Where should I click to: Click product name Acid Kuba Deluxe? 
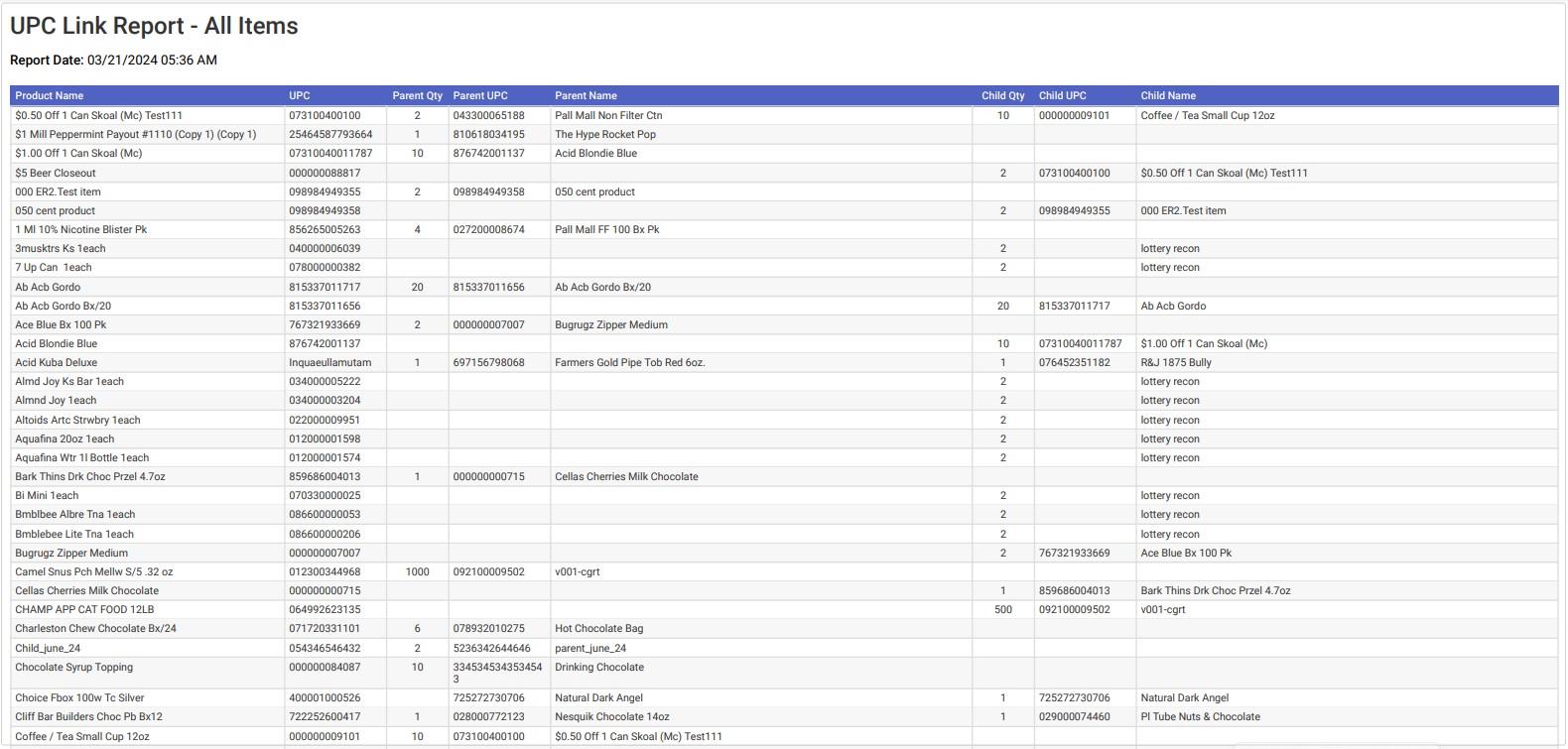[56, 363]
